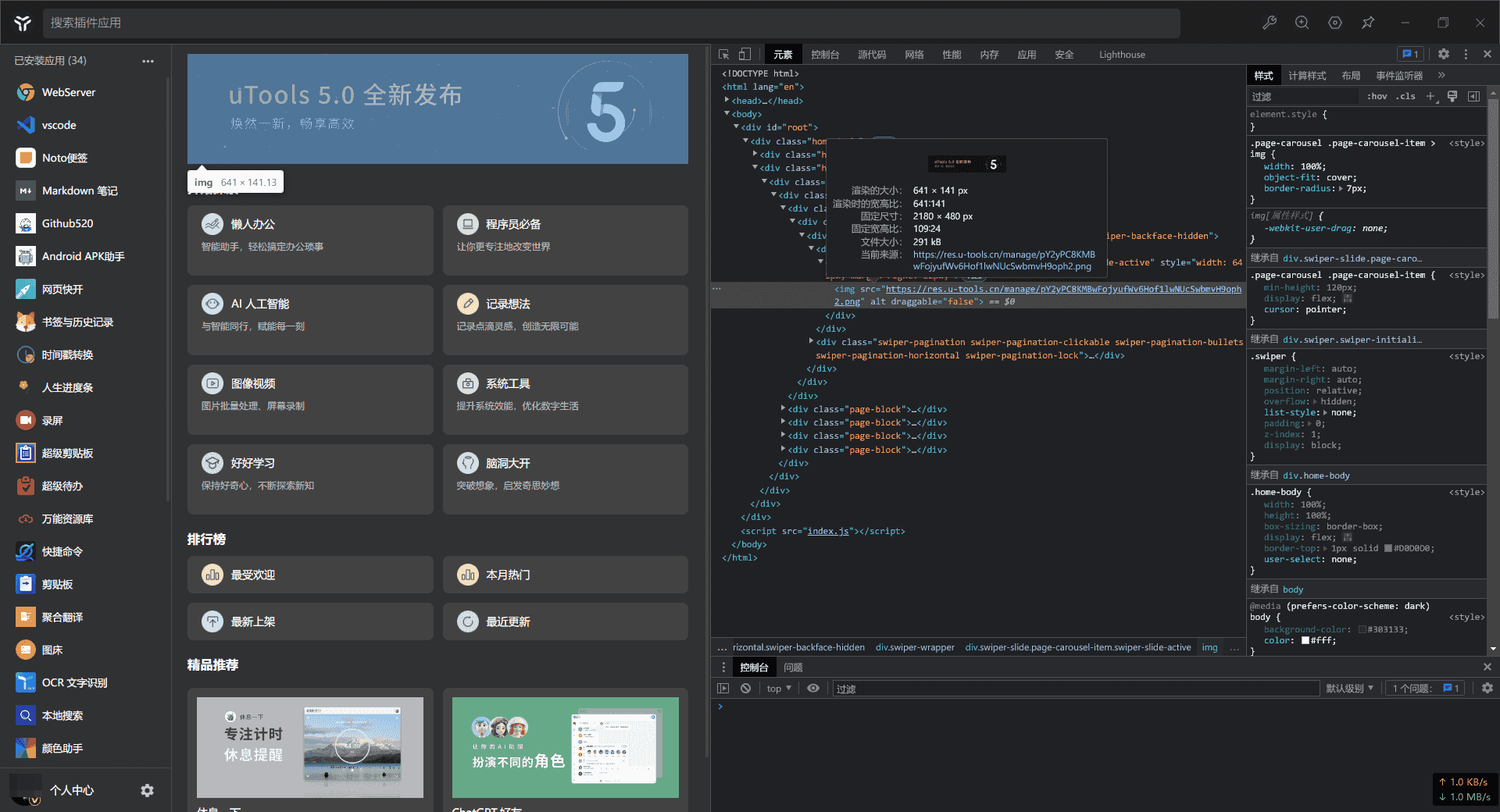Viewport: 1500px width, 812px height.
Task: Clear the console with the ban icon
Action: 746,688
